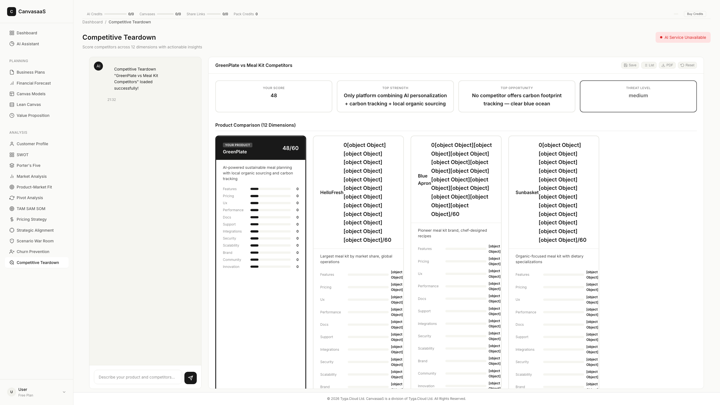720x405 pixels.
Task: Reset the competitive teardown
Action: click(x=687, y=65)
